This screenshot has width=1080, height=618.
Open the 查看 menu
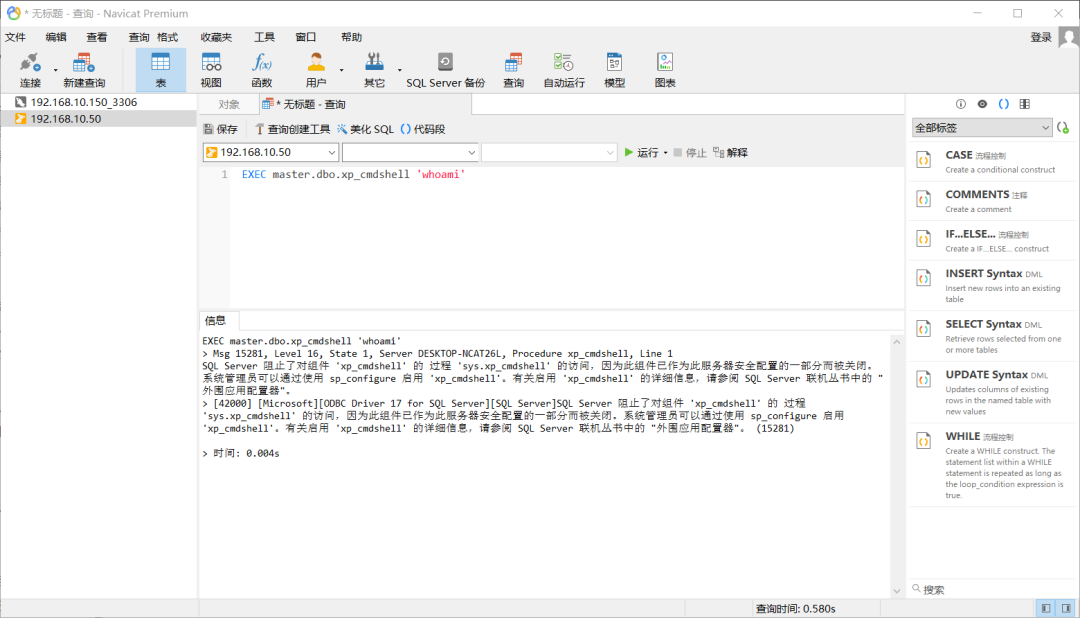[96, 37]
